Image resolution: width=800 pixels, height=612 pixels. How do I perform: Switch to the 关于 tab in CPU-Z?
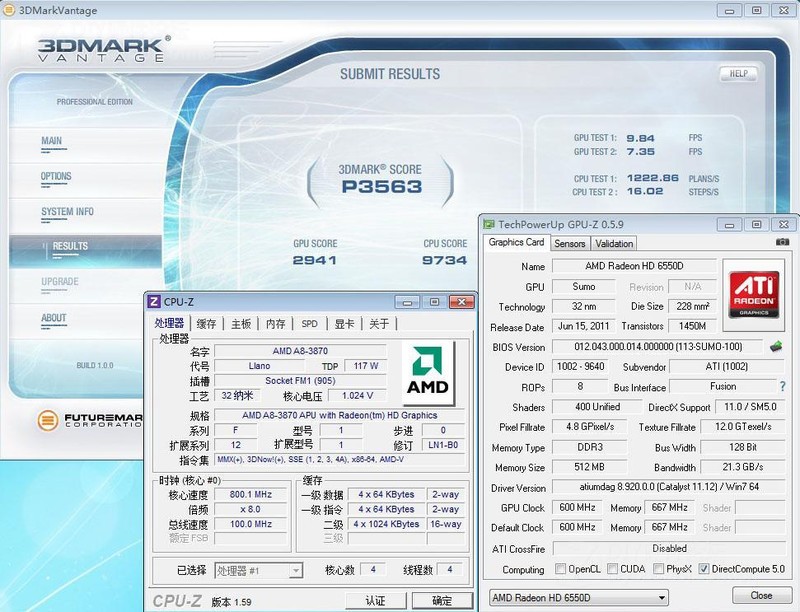pos(379,324)
